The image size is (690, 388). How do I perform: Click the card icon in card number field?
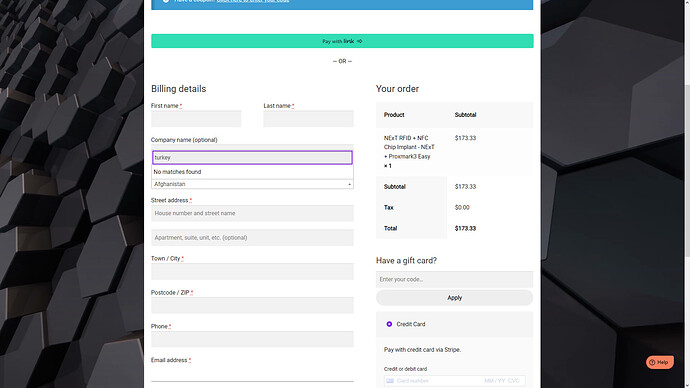[x=390, y=381]
